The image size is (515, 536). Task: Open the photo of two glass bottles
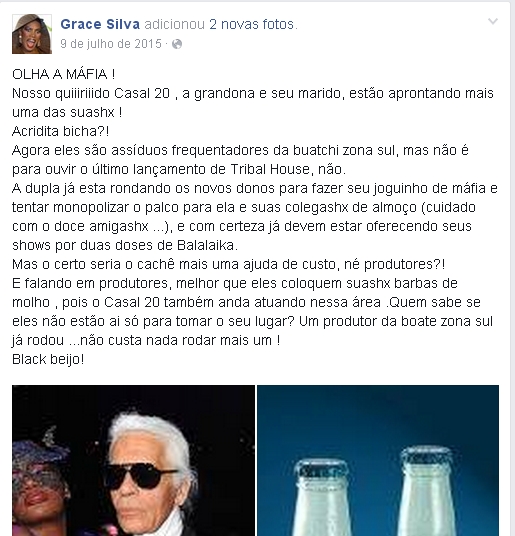(378, 460)
